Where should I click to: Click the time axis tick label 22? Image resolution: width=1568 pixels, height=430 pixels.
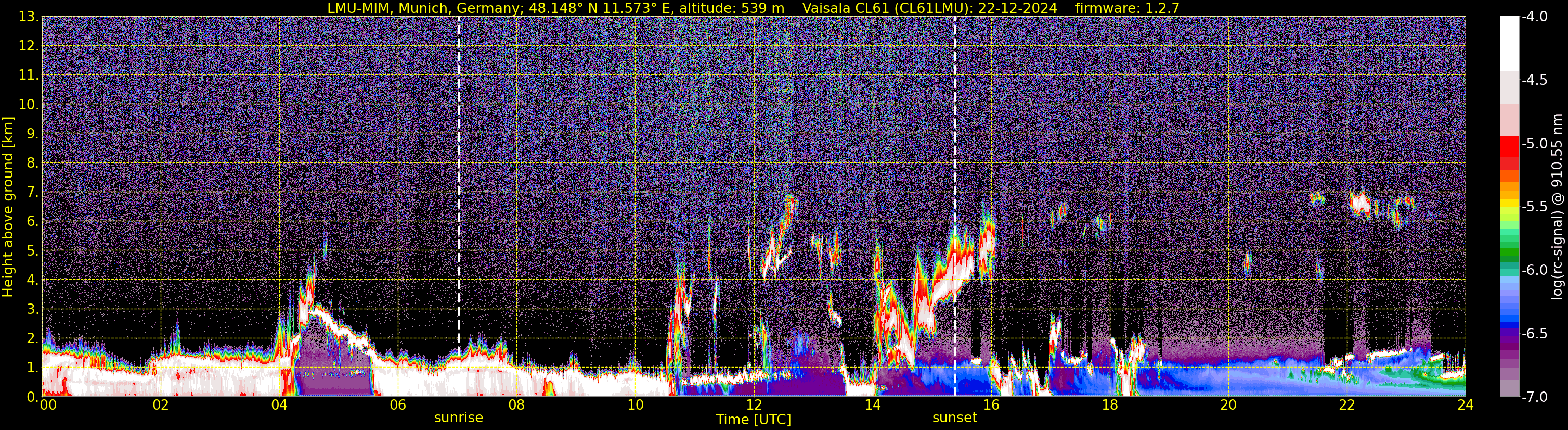tap(1347, 406)
